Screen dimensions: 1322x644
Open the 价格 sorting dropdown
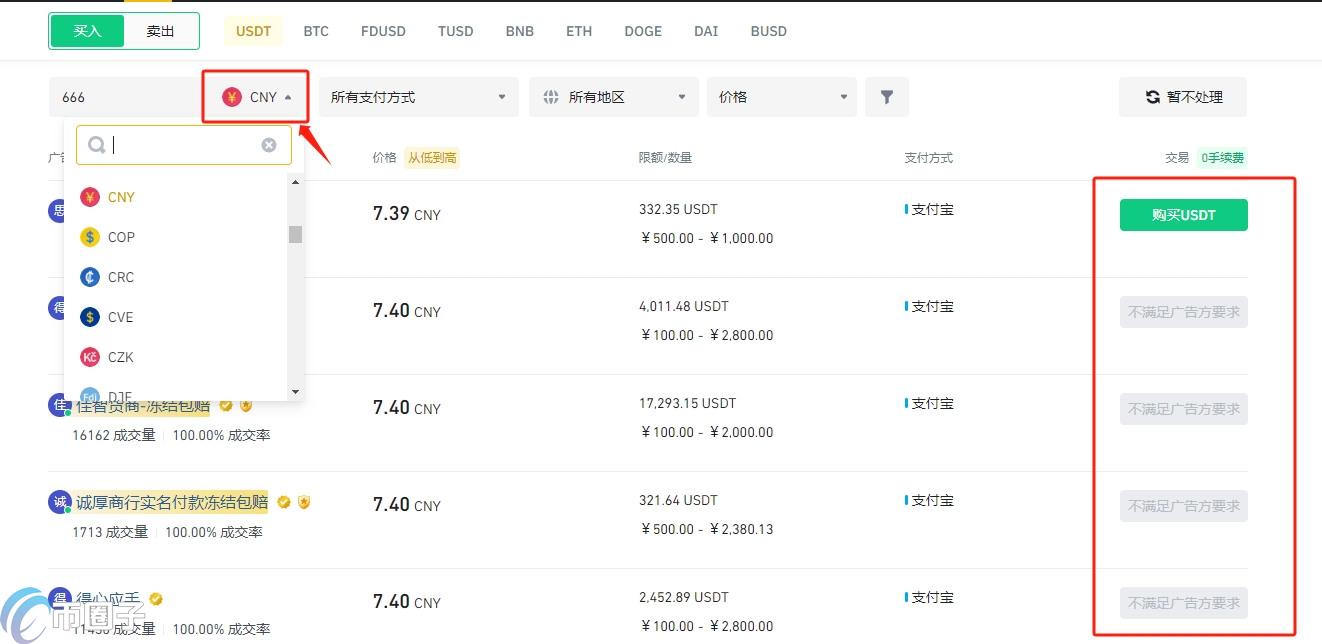click(781, 96)
